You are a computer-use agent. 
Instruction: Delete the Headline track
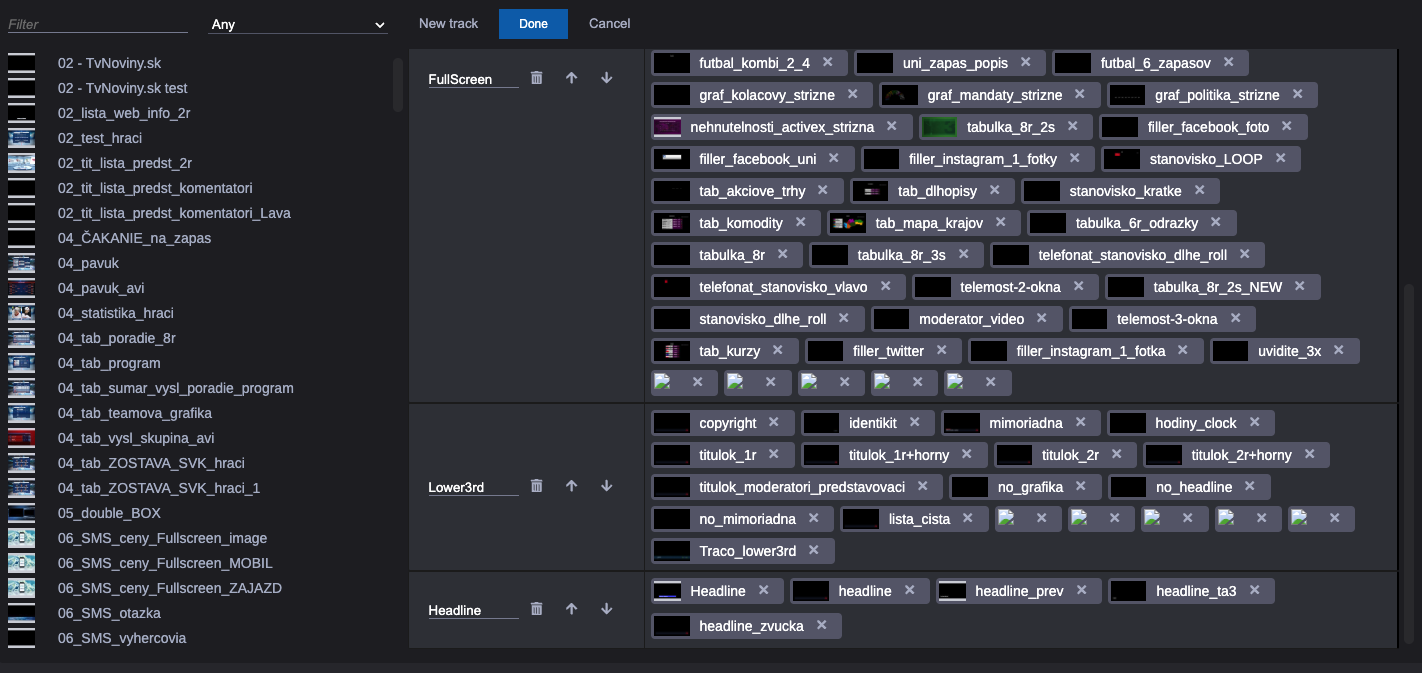click(537, 609)
